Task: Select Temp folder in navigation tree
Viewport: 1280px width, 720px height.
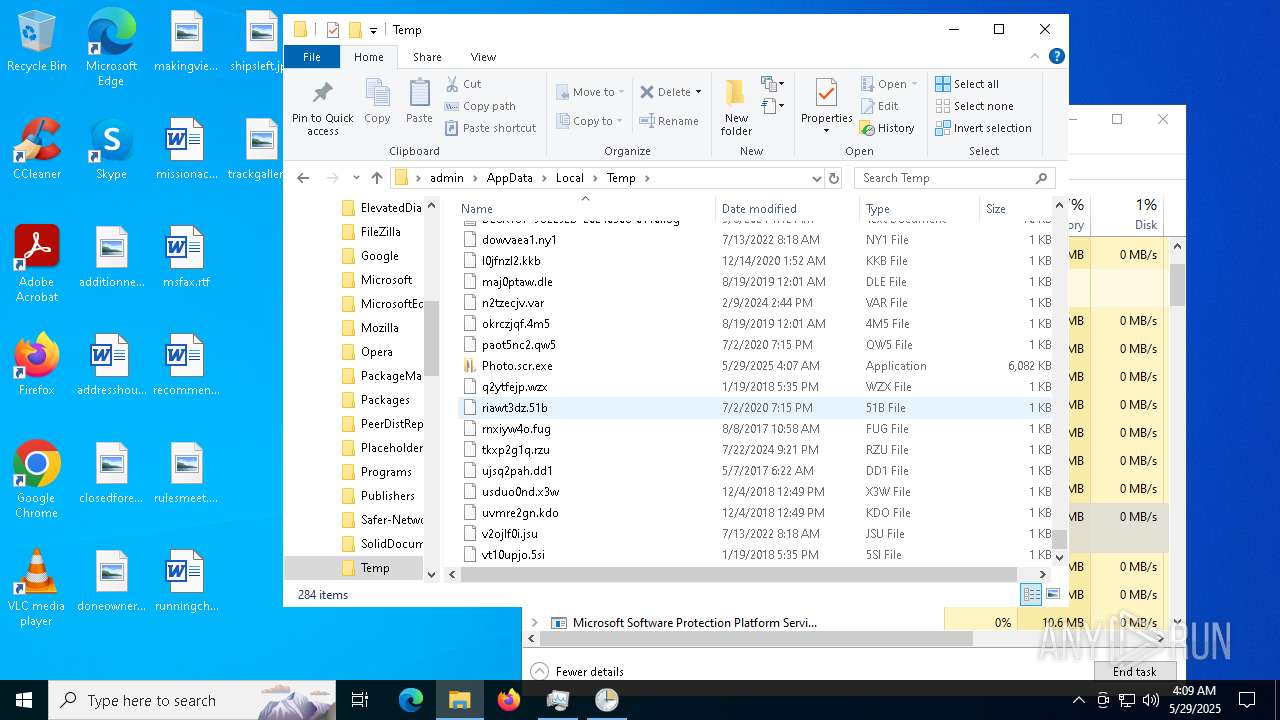Action: click(375, 568)
